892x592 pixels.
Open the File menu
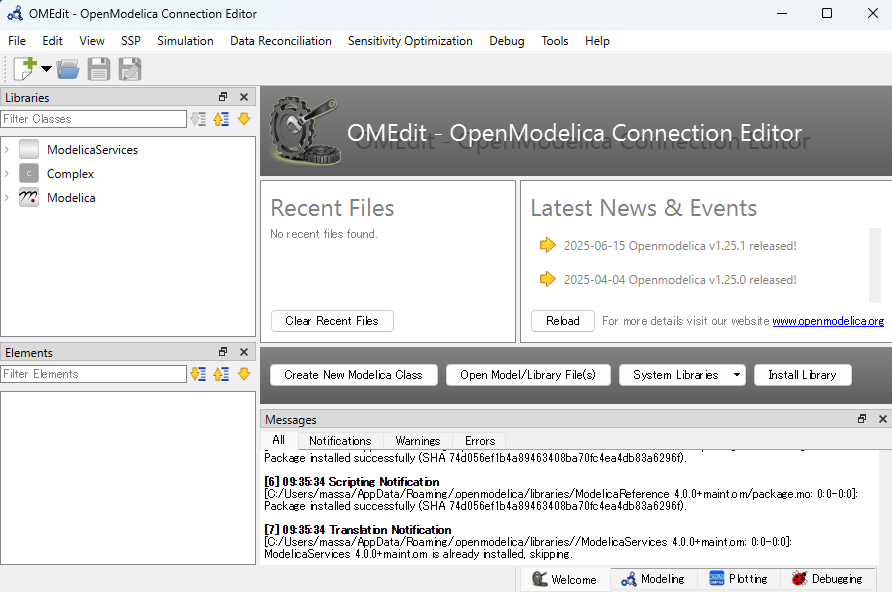16,41
